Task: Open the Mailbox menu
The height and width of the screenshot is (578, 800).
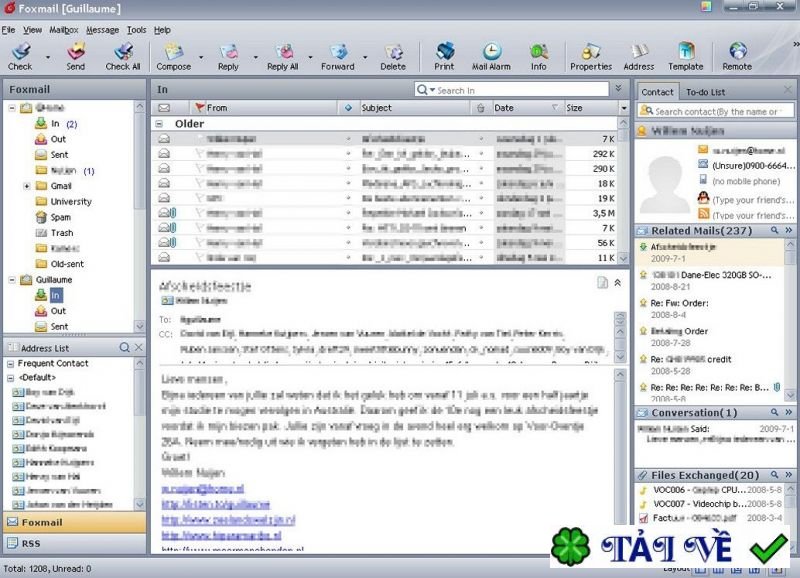Action: pos(64,30)
